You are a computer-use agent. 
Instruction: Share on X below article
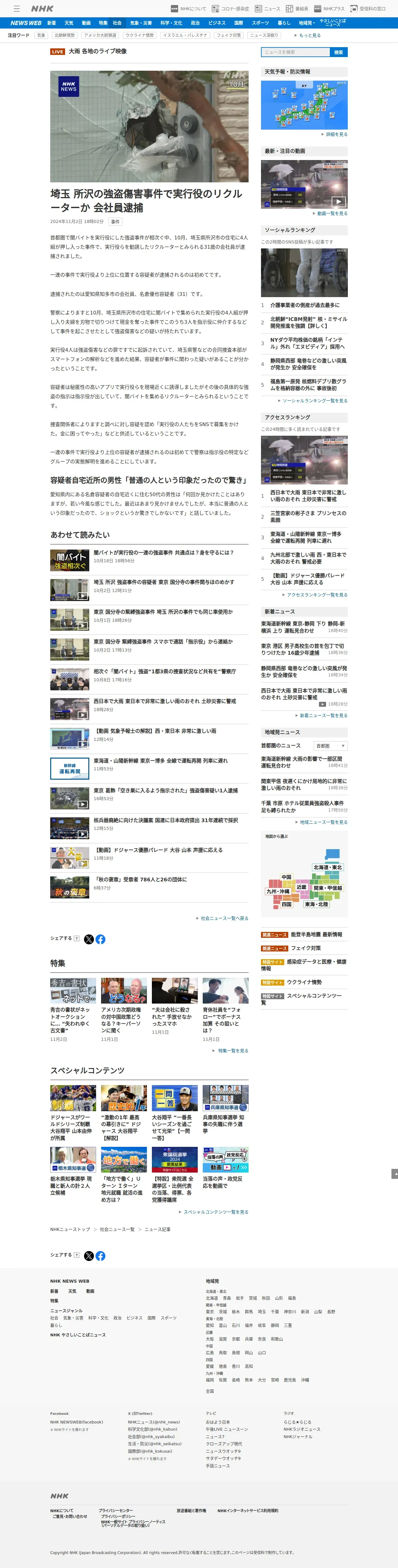point(89,939)
